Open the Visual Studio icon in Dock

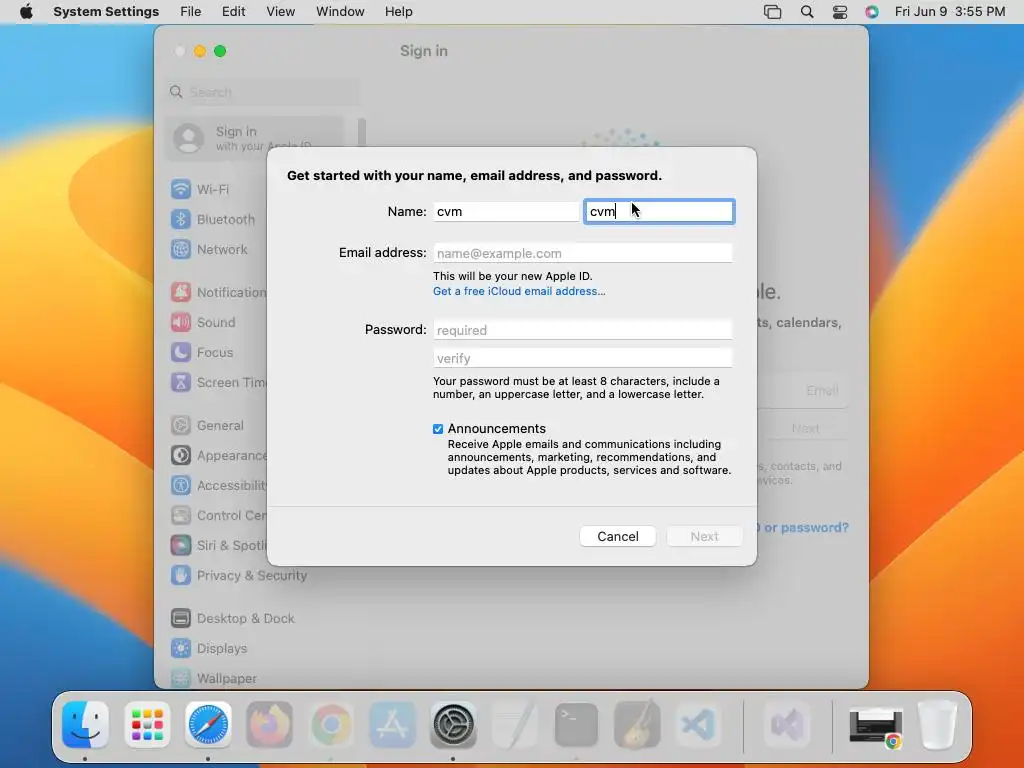pyautogui.click(x=788, y=725)
